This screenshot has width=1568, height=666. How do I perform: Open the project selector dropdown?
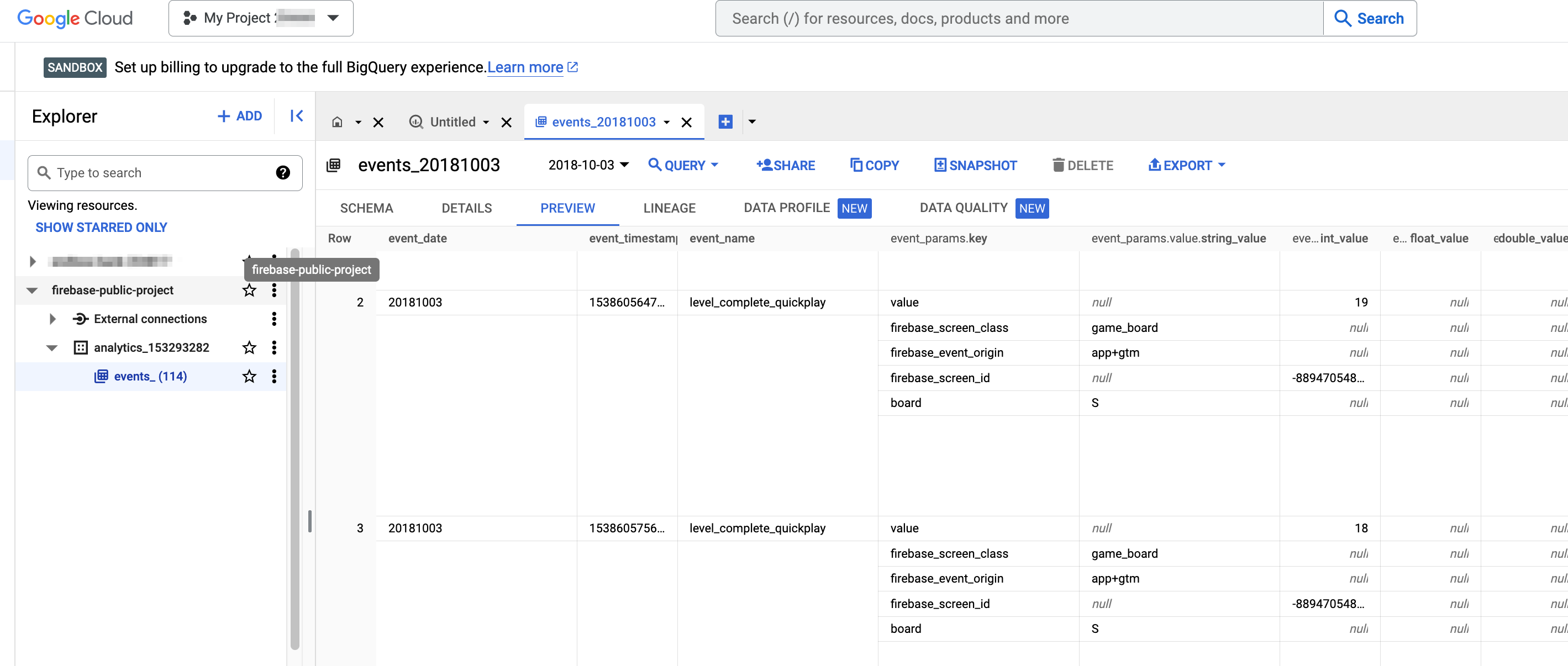[x=261, y=18]
